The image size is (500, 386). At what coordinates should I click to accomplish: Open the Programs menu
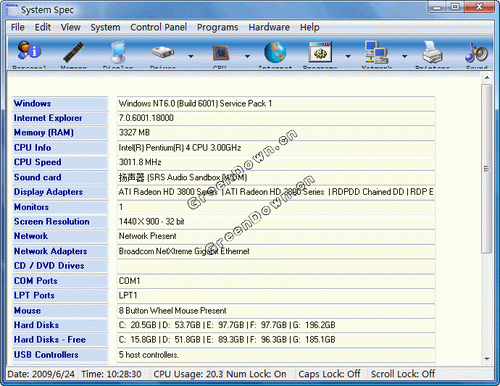pos(218,27)
